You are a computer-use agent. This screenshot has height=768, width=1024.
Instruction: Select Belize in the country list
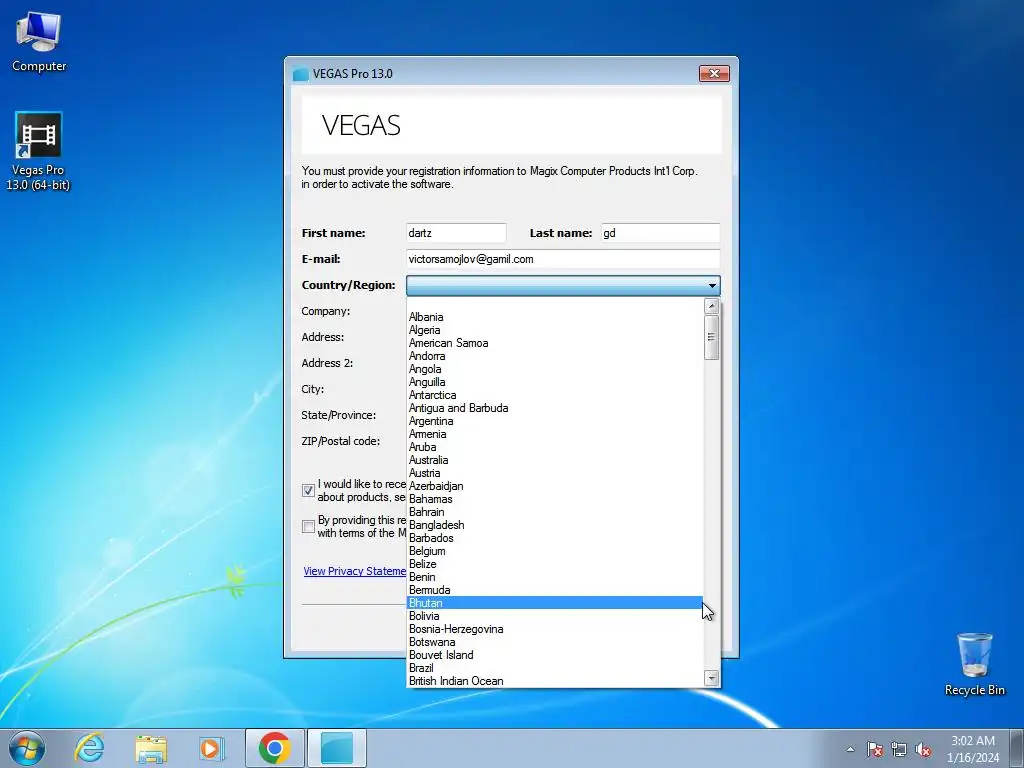pos(554,564)
